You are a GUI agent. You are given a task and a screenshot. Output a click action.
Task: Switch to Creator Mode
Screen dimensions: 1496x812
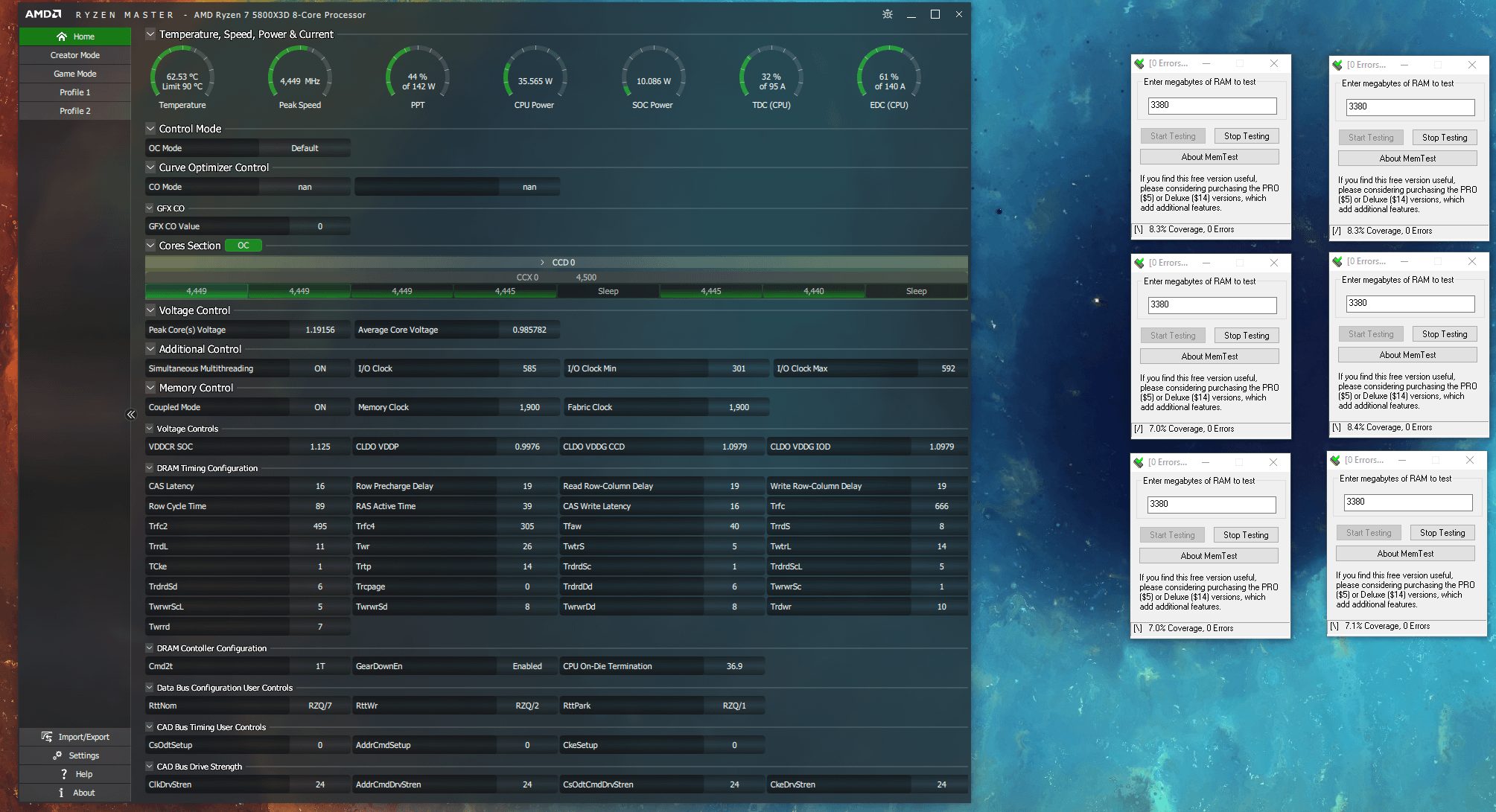tap(75, 55)
